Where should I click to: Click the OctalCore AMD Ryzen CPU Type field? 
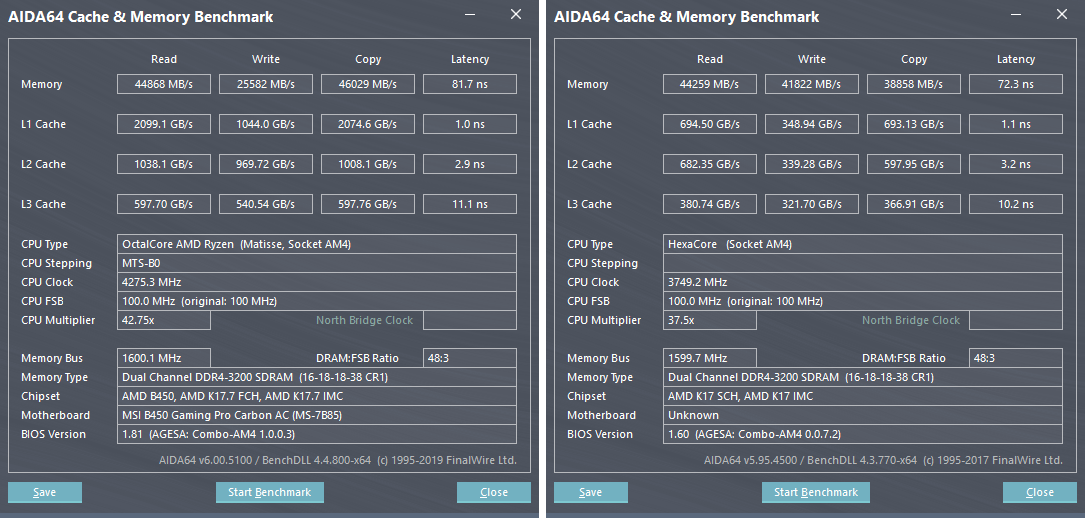pos(317,244)
